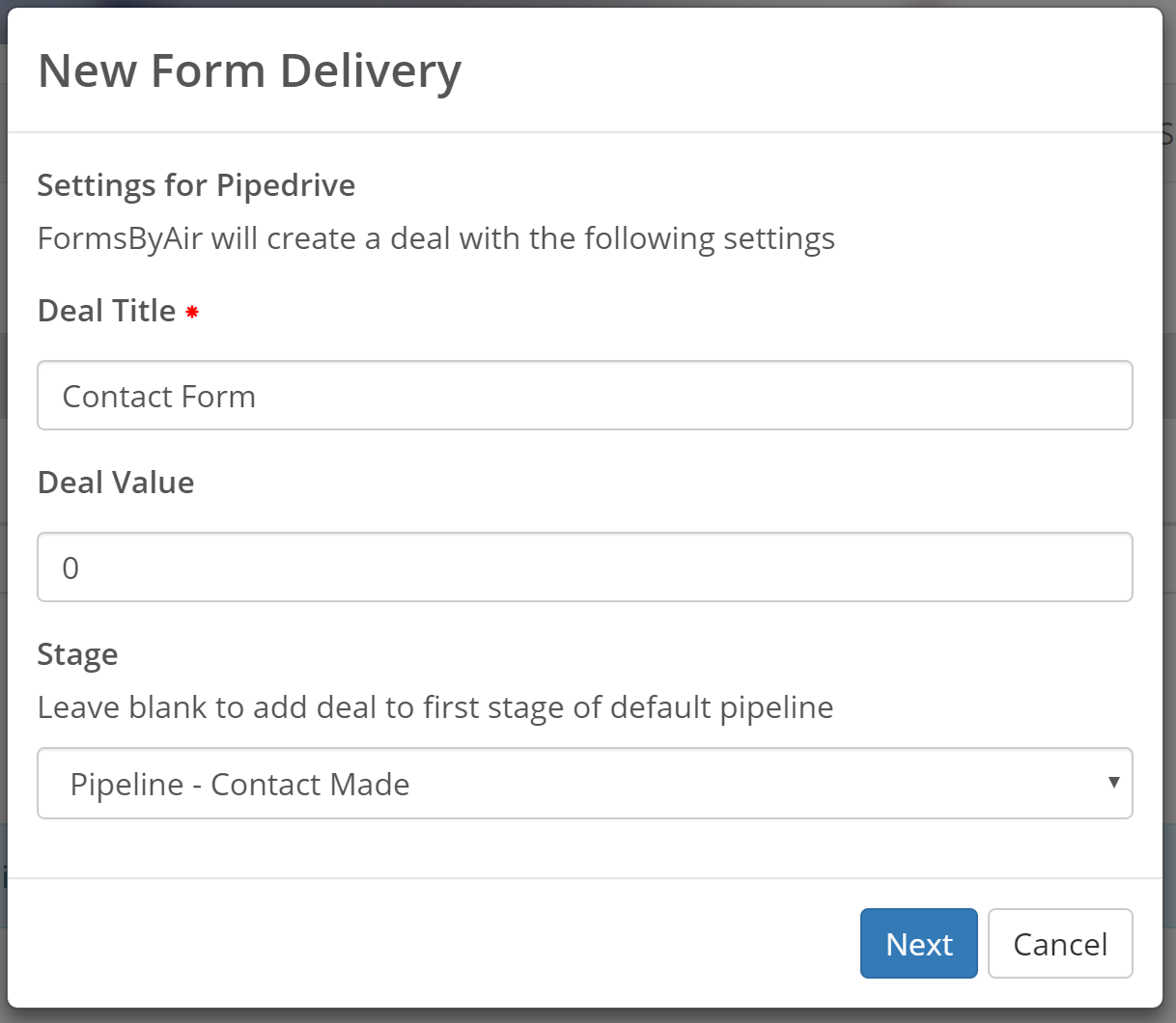
Task: Click the dimmed backdrop outside the dialog
Action: click(1169, 483)
